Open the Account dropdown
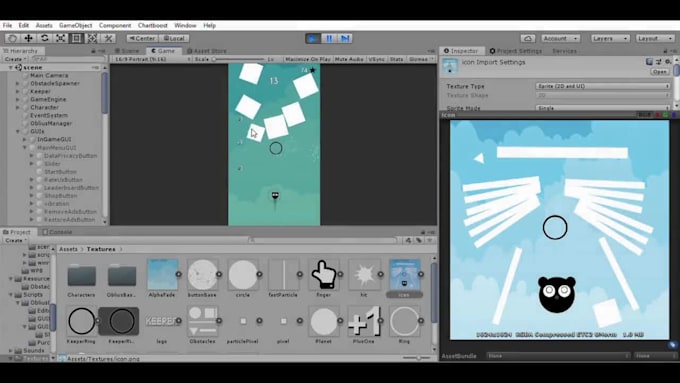Viewport: 680px width, 383px height. pos(560,38)
